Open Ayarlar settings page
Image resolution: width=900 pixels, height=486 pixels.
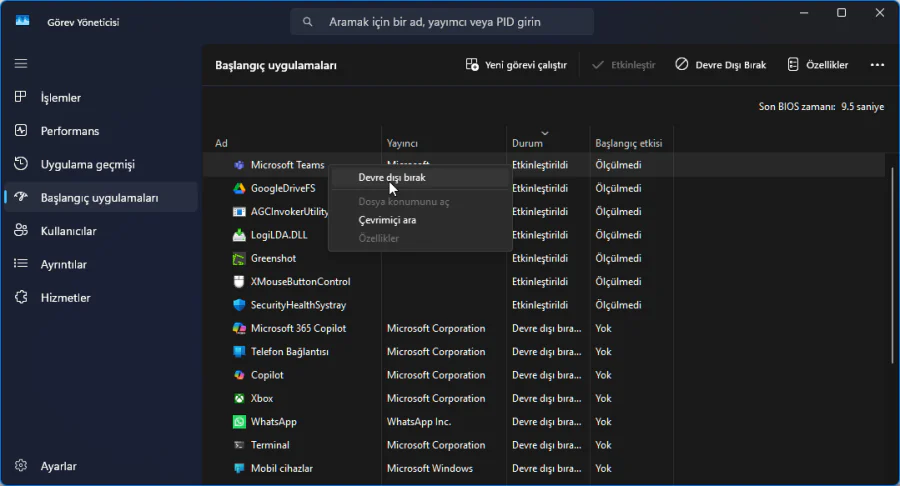(x=101, y=466)
